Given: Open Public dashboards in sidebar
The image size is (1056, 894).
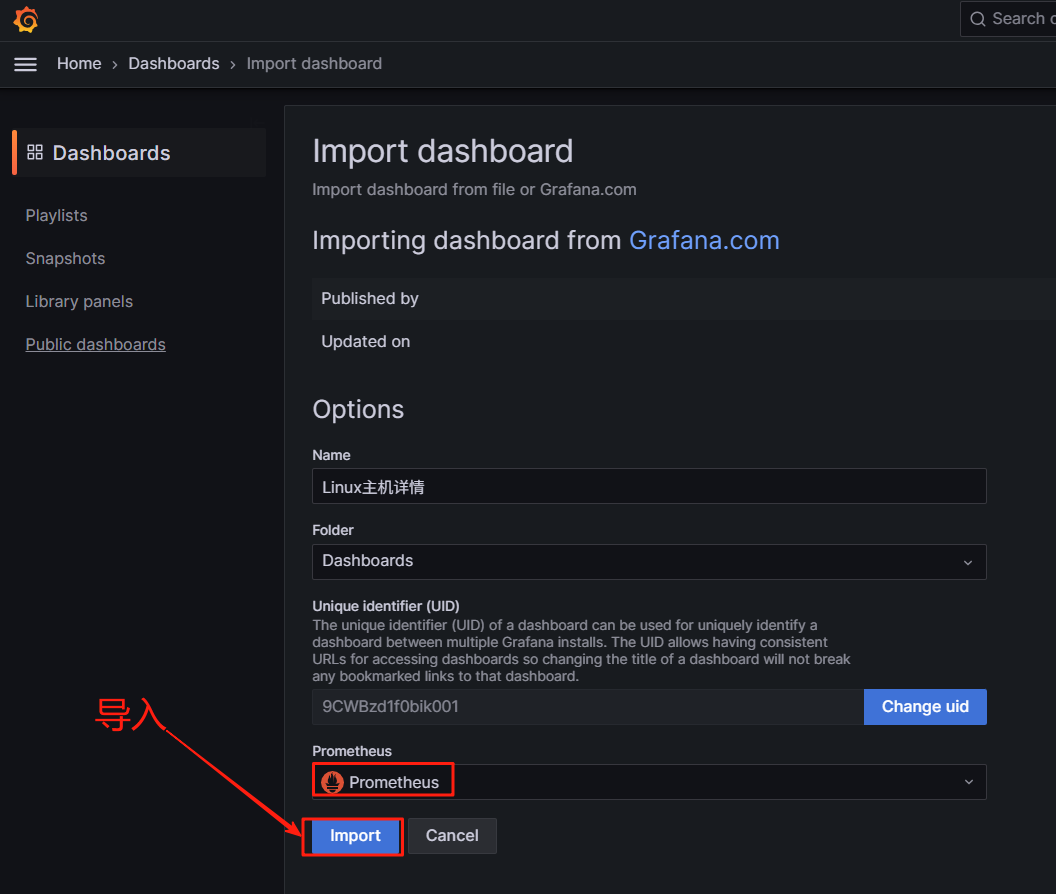Looking at the screenshot, I should pyautogui.click(x=96, y=344).
